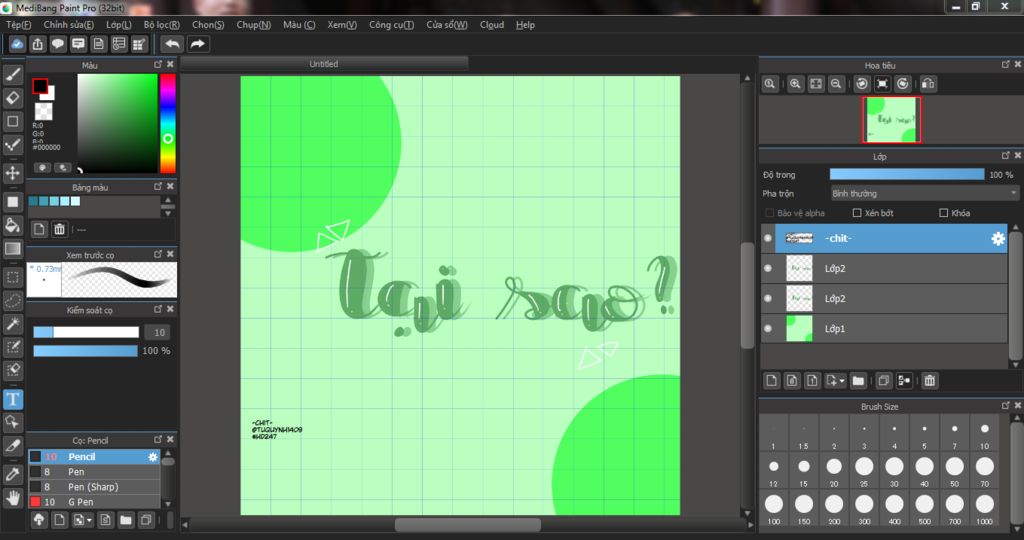Activate the Text tool
Image resolution: width=1024 pixels, height=540 pixels.
pos(12,399)
